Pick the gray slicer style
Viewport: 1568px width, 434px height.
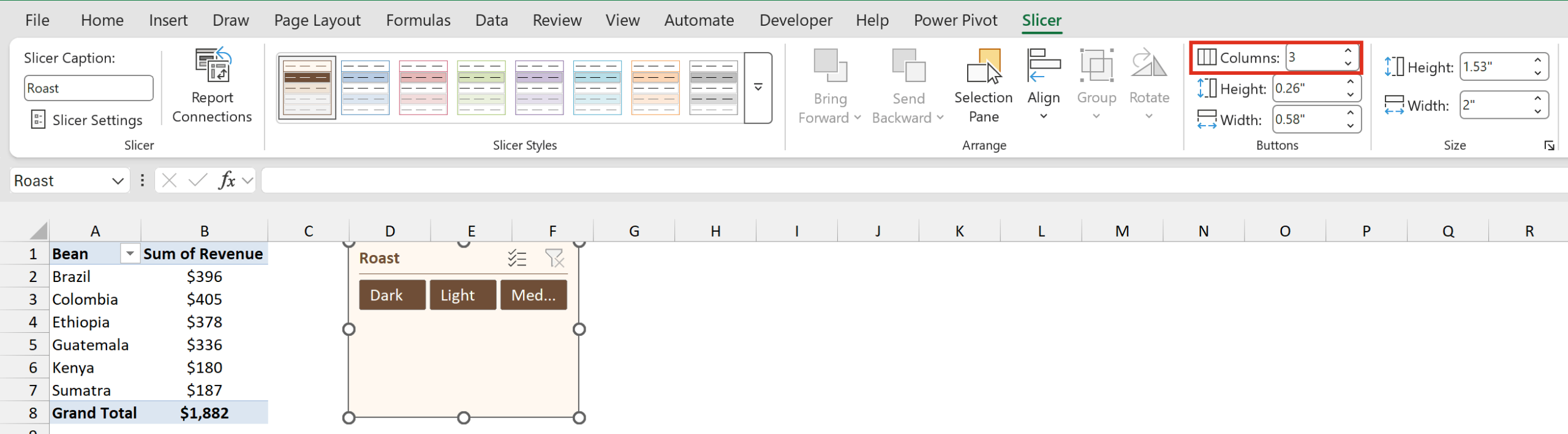coord(714,88)
